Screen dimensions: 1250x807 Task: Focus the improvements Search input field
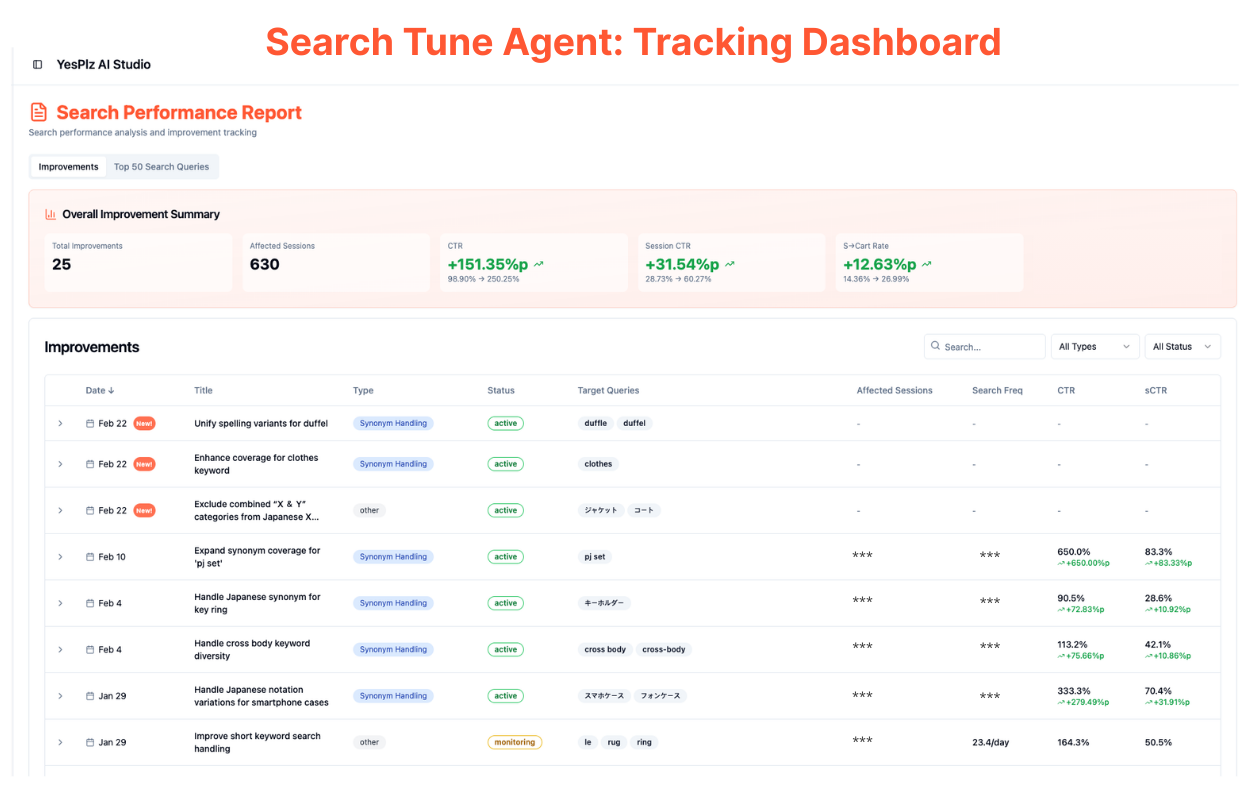coord(990,347)
